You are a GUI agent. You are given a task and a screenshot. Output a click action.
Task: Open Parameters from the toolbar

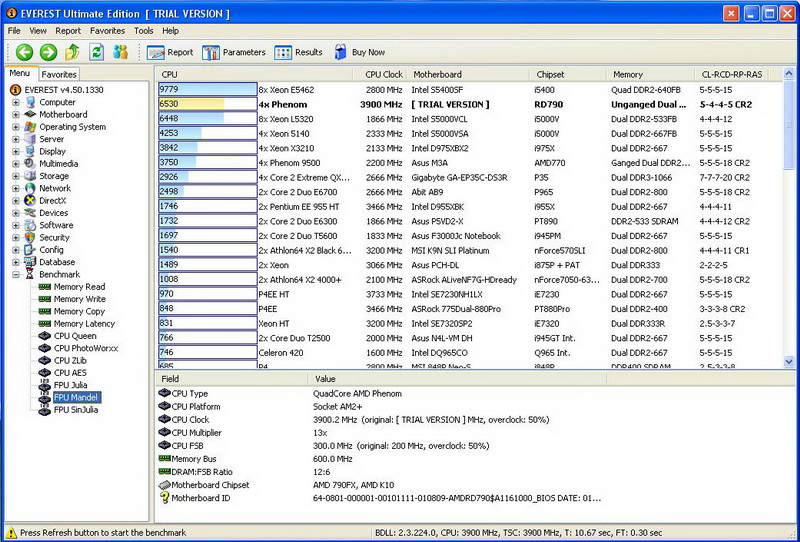point(234,52)
